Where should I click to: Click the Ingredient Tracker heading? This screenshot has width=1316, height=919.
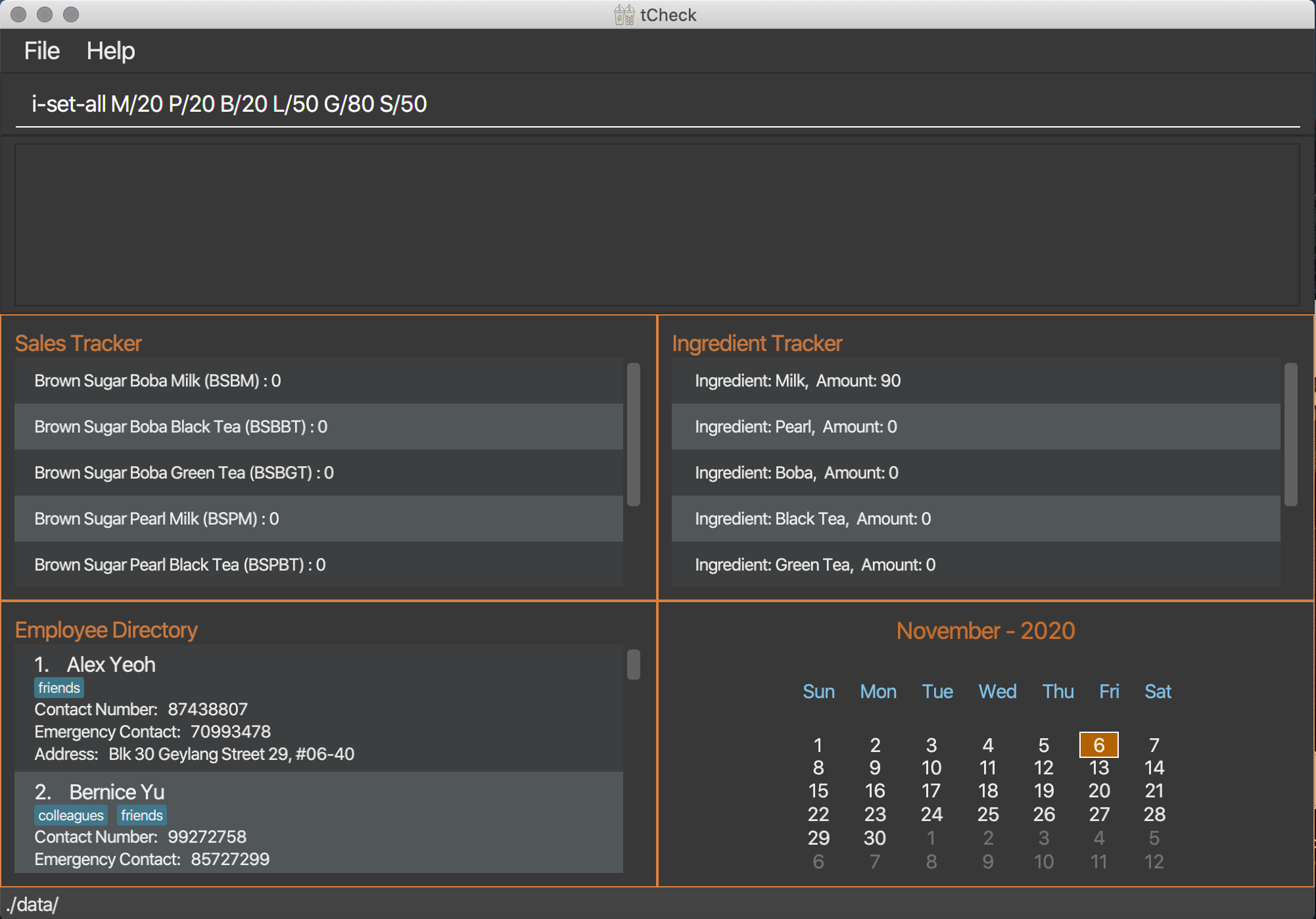[x=757, y=343]
